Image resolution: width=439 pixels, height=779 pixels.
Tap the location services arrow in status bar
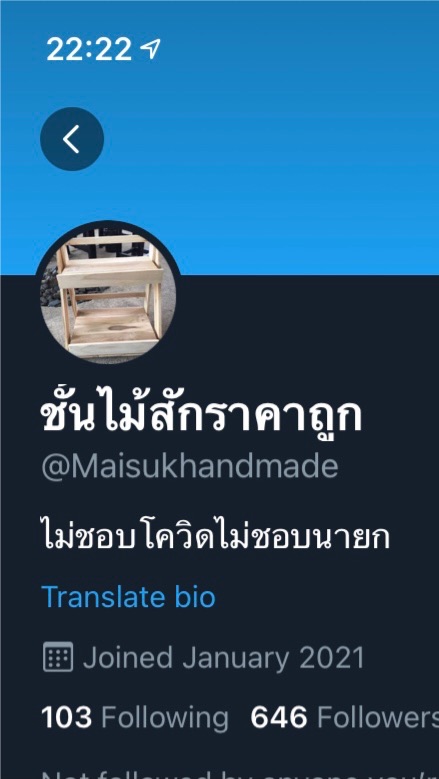(149, 49)
